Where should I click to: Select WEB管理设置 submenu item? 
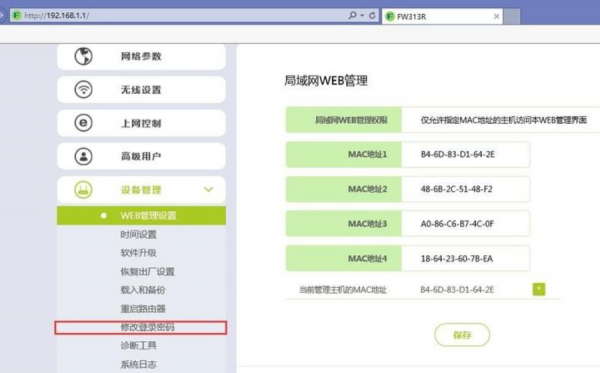(141, 215)
